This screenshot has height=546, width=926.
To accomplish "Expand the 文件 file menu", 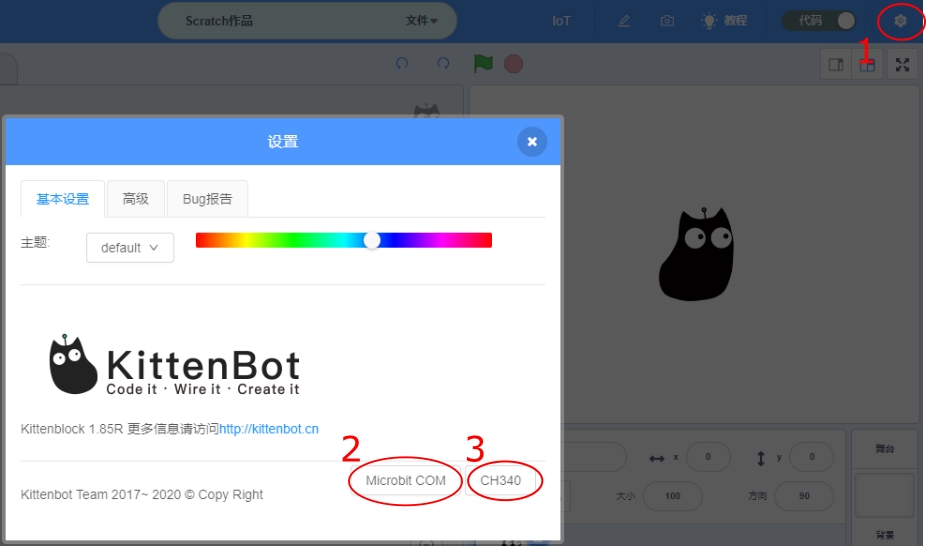I will pos(421,21).
